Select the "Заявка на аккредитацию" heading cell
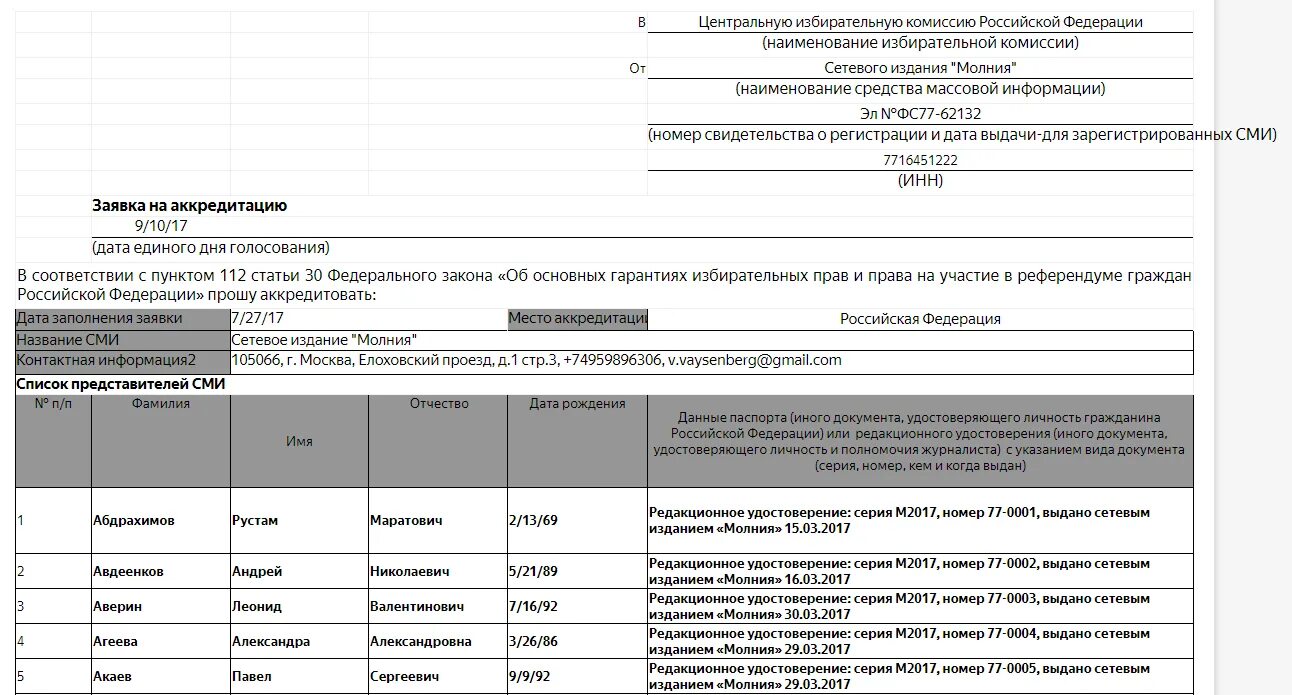 click(x=190, y=206)
